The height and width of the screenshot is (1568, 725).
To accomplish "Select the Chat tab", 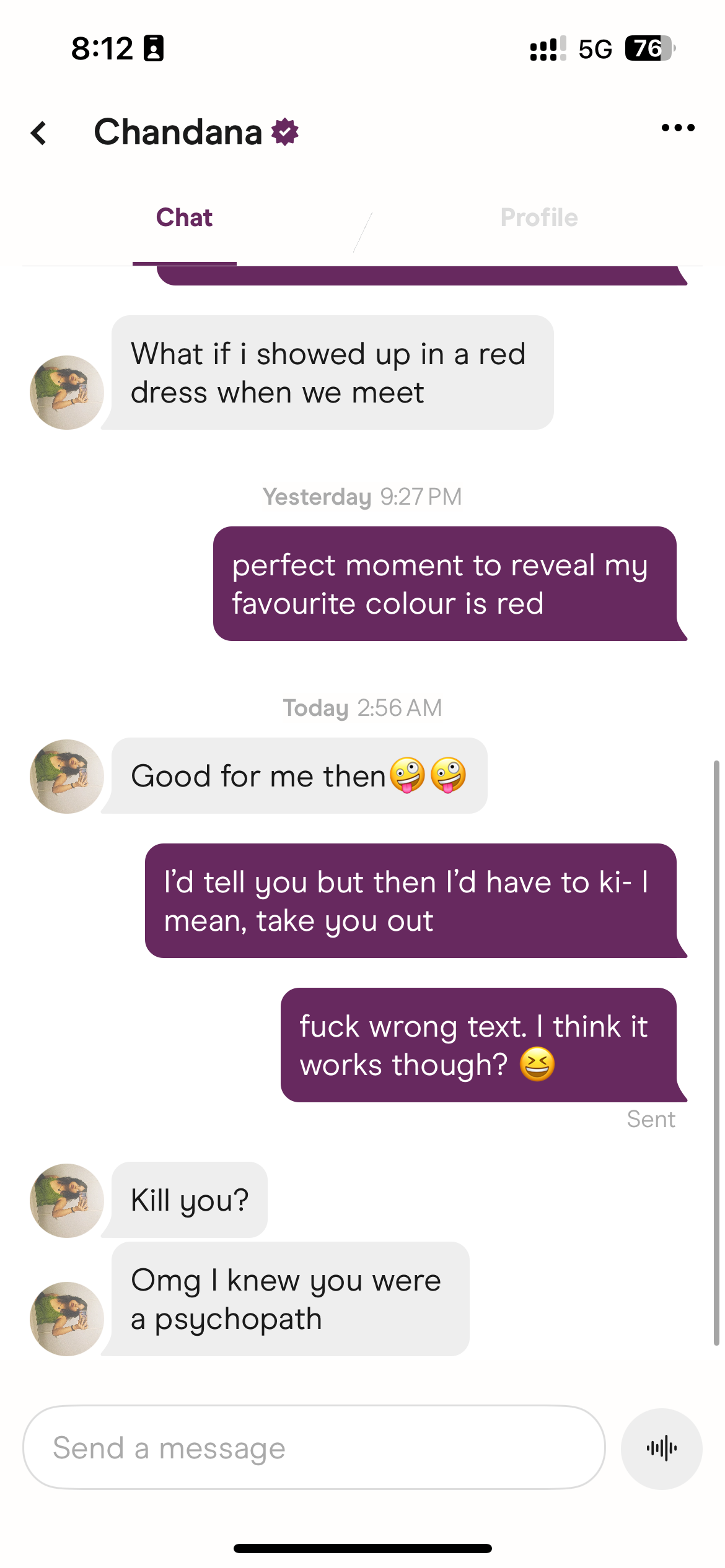I will [184, 217].
